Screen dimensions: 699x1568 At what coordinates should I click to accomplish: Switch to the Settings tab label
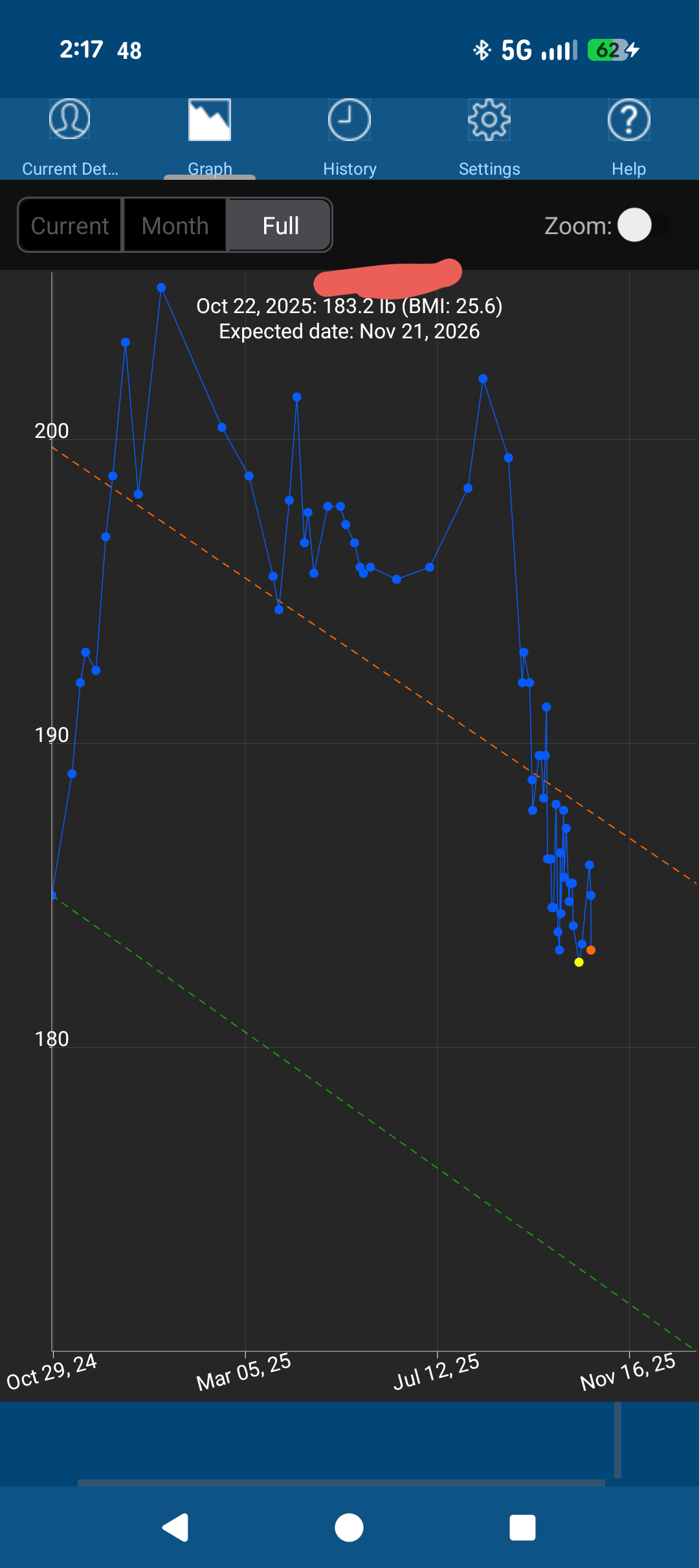[x=489, y=169]
